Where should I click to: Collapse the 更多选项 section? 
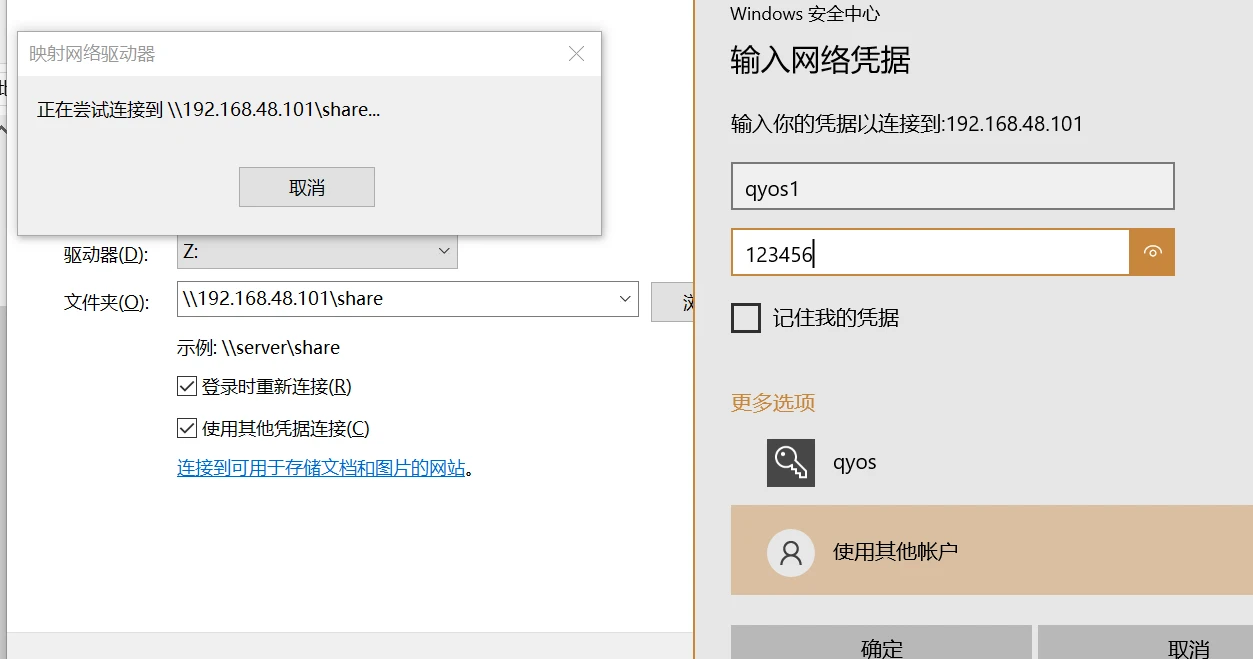click(x=773, y=403)
